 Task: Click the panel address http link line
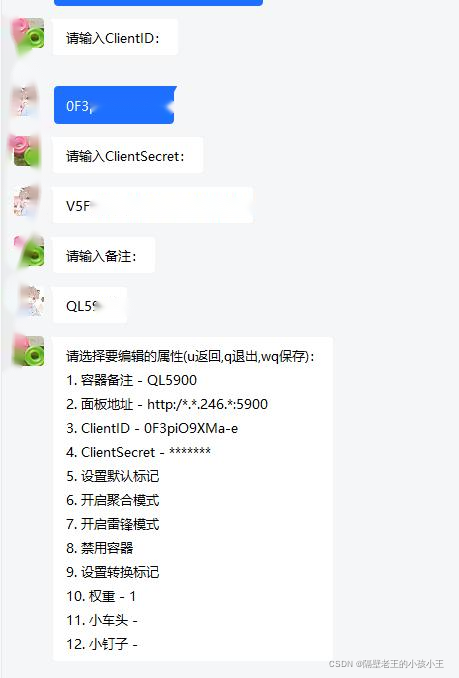click(167, 404)
